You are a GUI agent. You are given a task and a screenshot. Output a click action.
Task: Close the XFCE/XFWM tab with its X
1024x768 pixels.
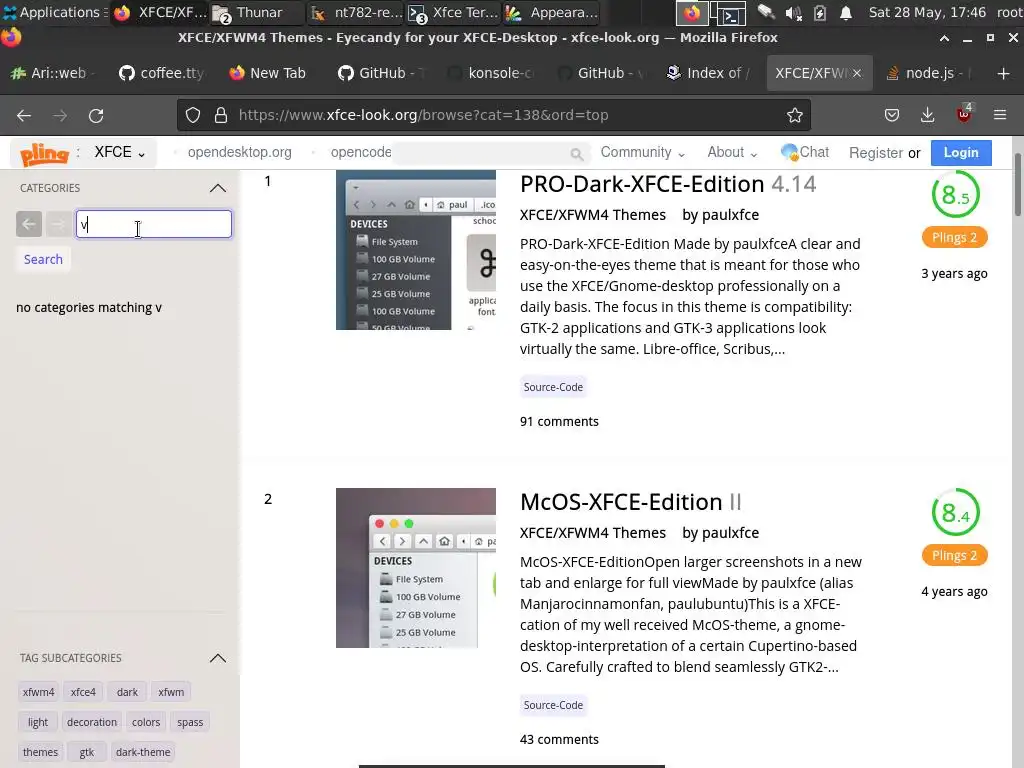(857, 73)
